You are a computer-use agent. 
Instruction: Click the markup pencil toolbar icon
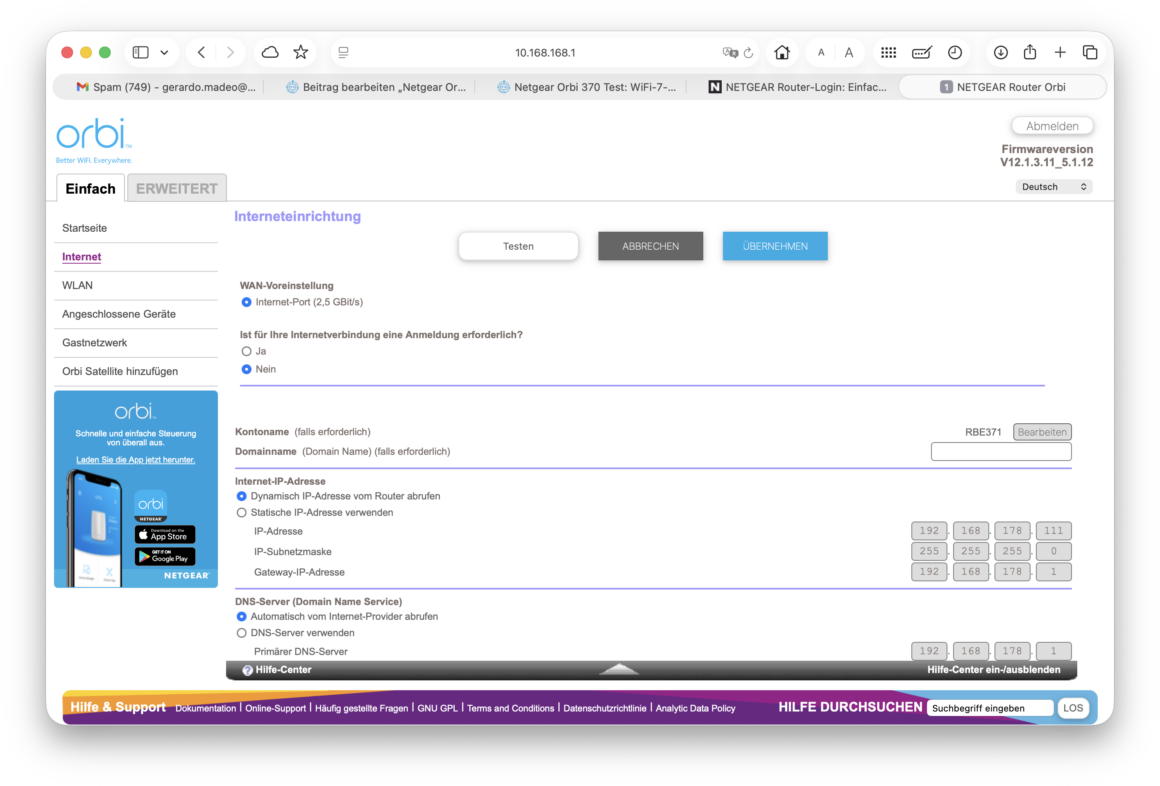tap(922, 53)
